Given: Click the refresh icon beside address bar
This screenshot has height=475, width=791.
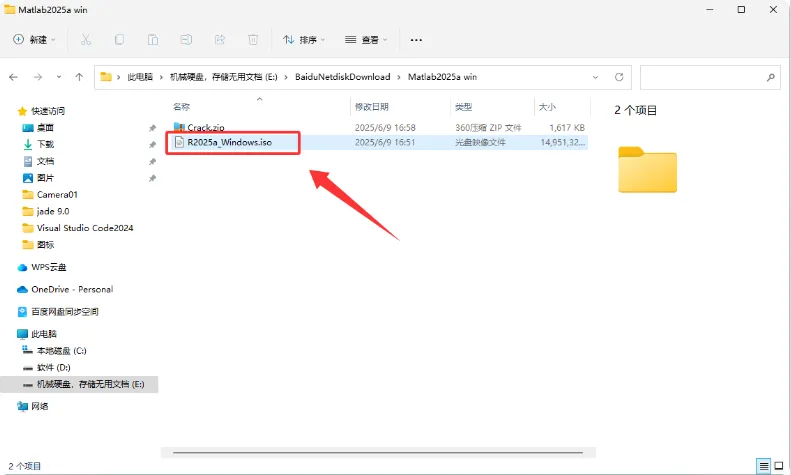Looking at the screenshot, I should [619, 77].
